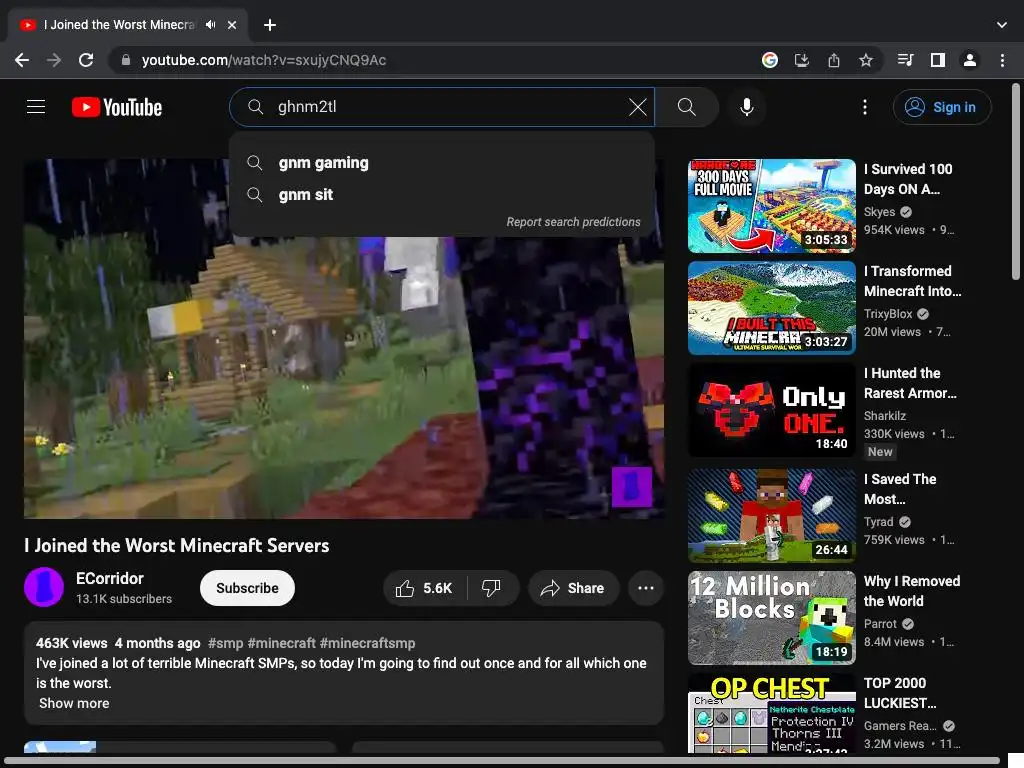This screenshot has width=1024, height=768.
Task: Close the YouTube tab
Action: tap(232, 25)
